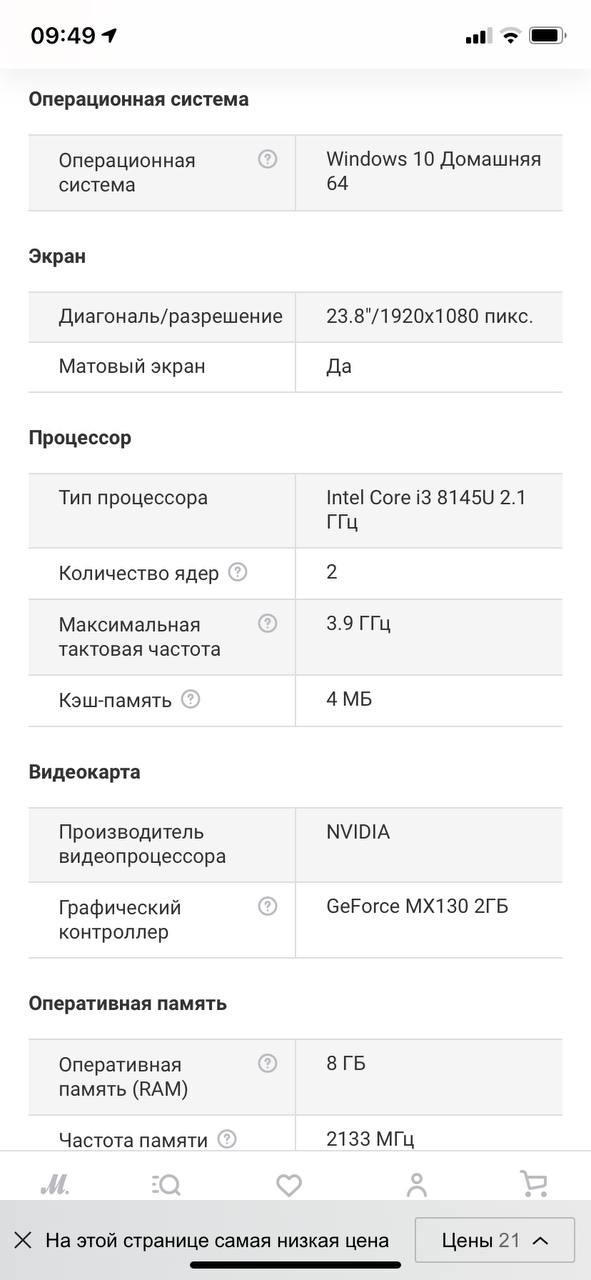Open the catalog search tab

(166, 1185)
